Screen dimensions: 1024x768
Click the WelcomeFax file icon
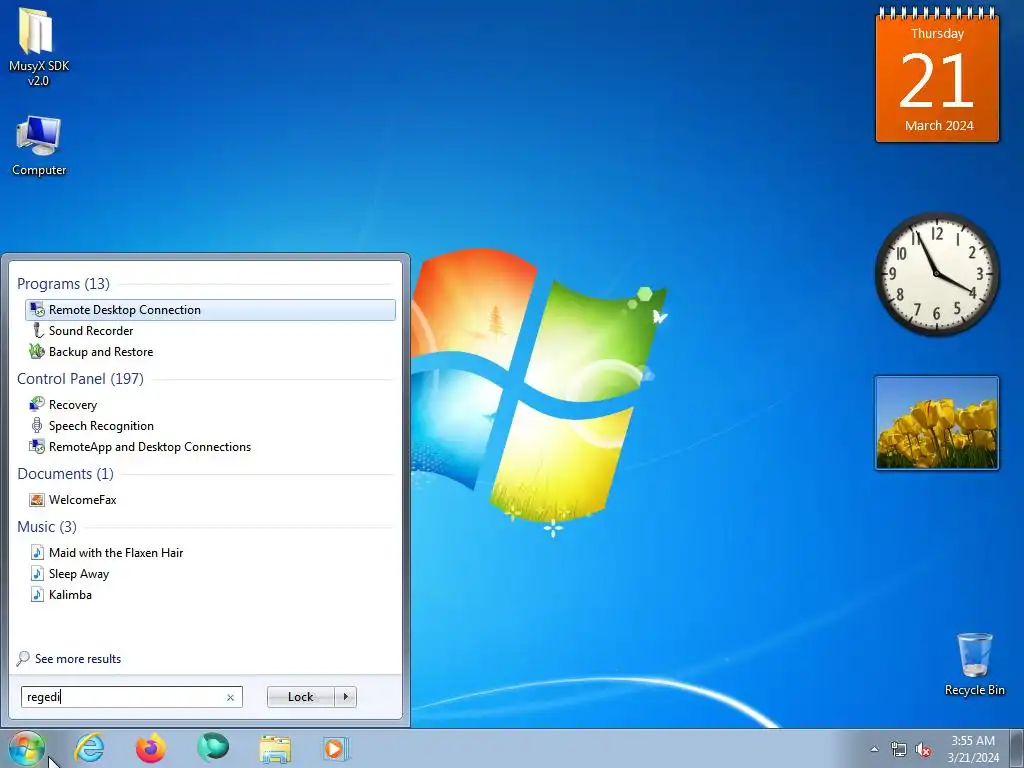[37, 500]
